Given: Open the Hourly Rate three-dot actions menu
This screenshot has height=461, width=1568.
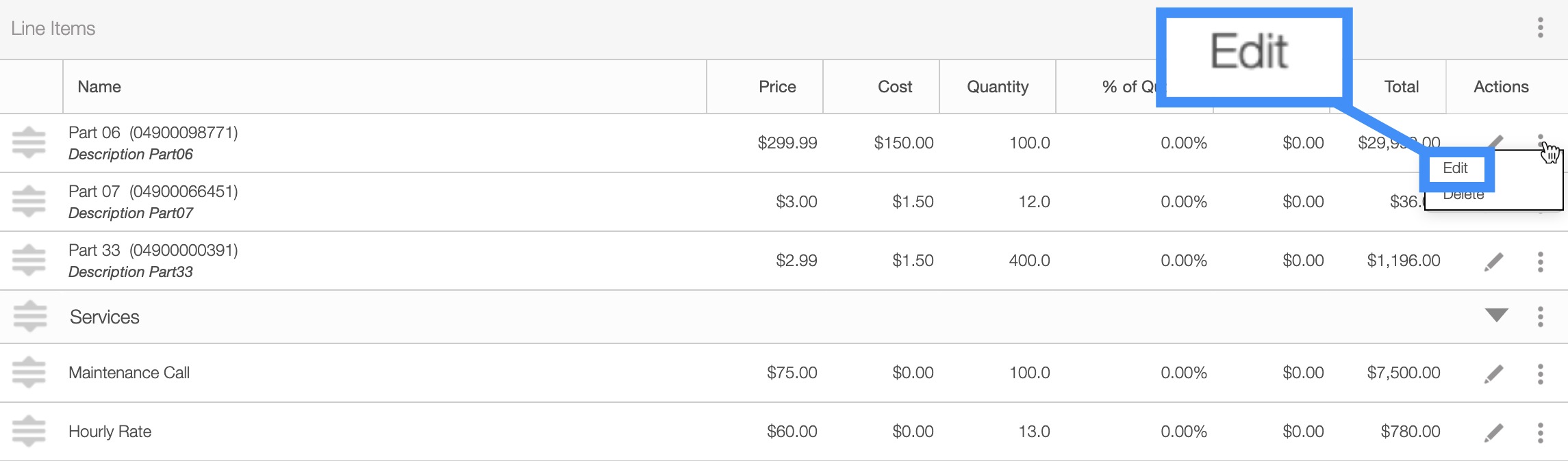Looking at the screenshot, I should click(1540, 432).
